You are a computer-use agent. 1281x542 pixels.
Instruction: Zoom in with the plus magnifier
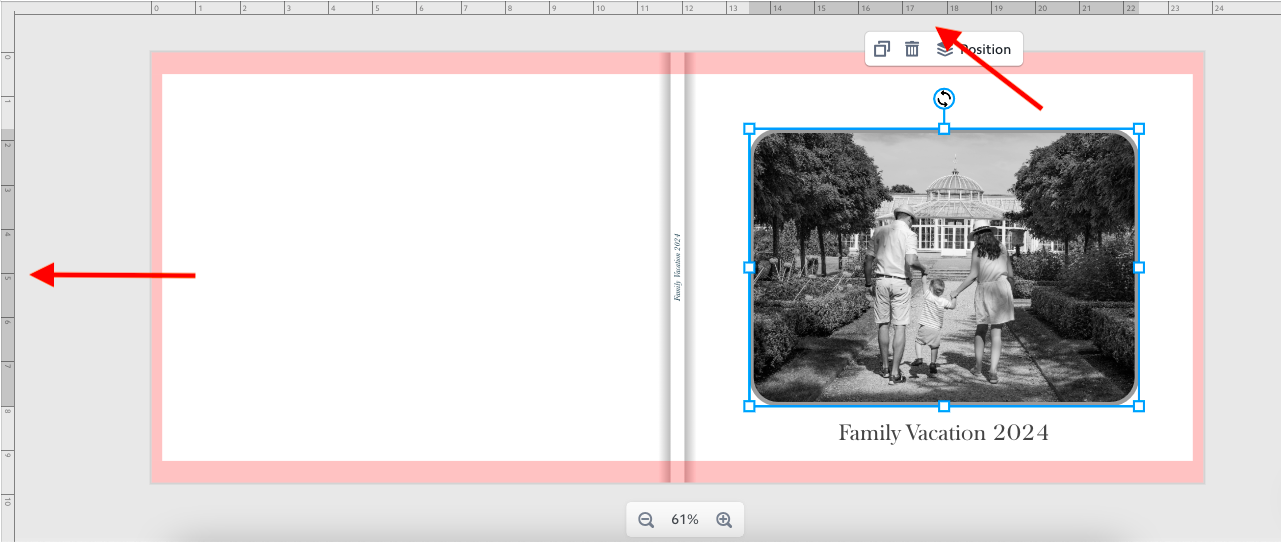[x=724, y=520]
